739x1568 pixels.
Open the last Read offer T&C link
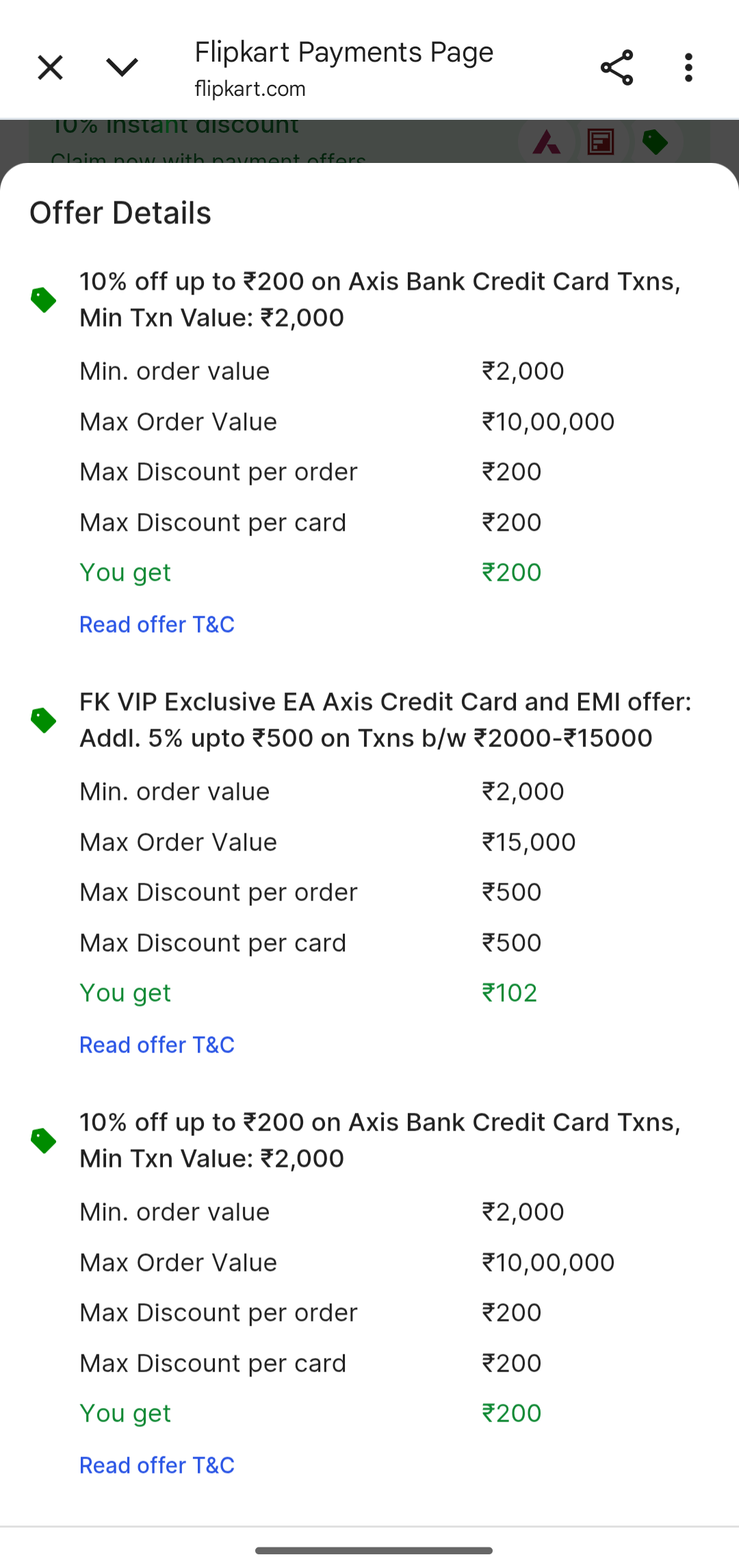click(x=157, y=1465)
